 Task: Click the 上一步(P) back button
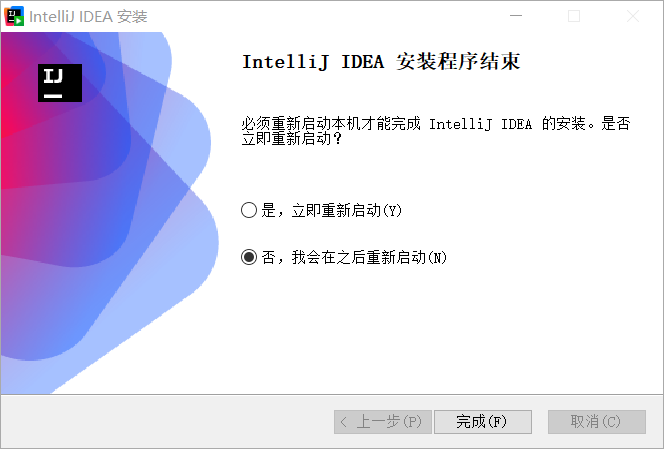(x=383, y=422)
